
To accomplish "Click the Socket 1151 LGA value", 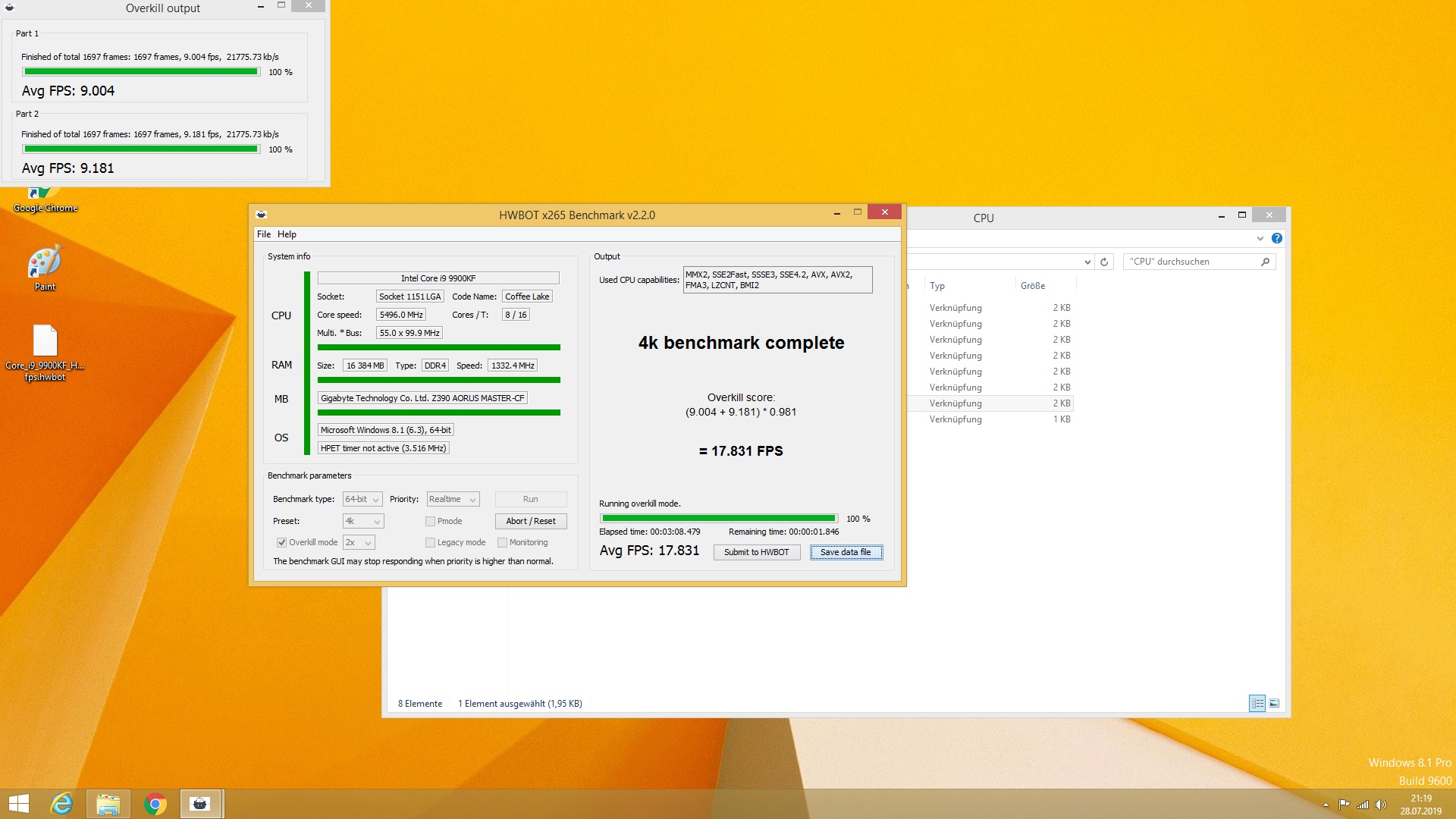I will point(409,297).
